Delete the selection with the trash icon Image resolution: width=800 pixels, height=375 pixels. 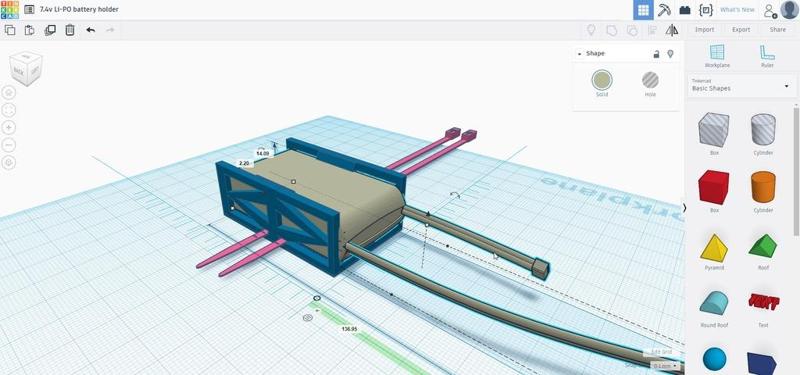[x=70, y=30]
